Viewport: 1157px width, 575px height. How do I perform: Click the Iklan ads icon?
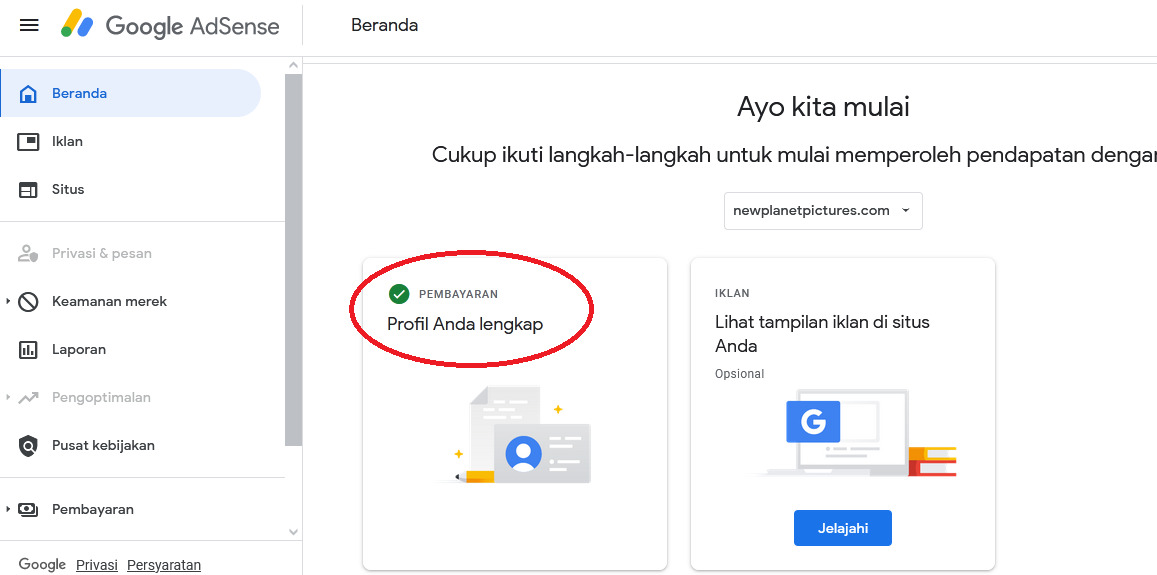28,142
